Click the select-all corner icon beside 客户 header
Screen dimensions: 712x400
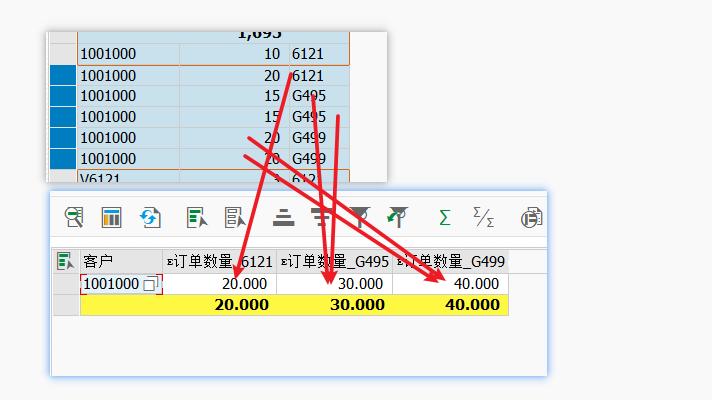[x=65, y=262]
